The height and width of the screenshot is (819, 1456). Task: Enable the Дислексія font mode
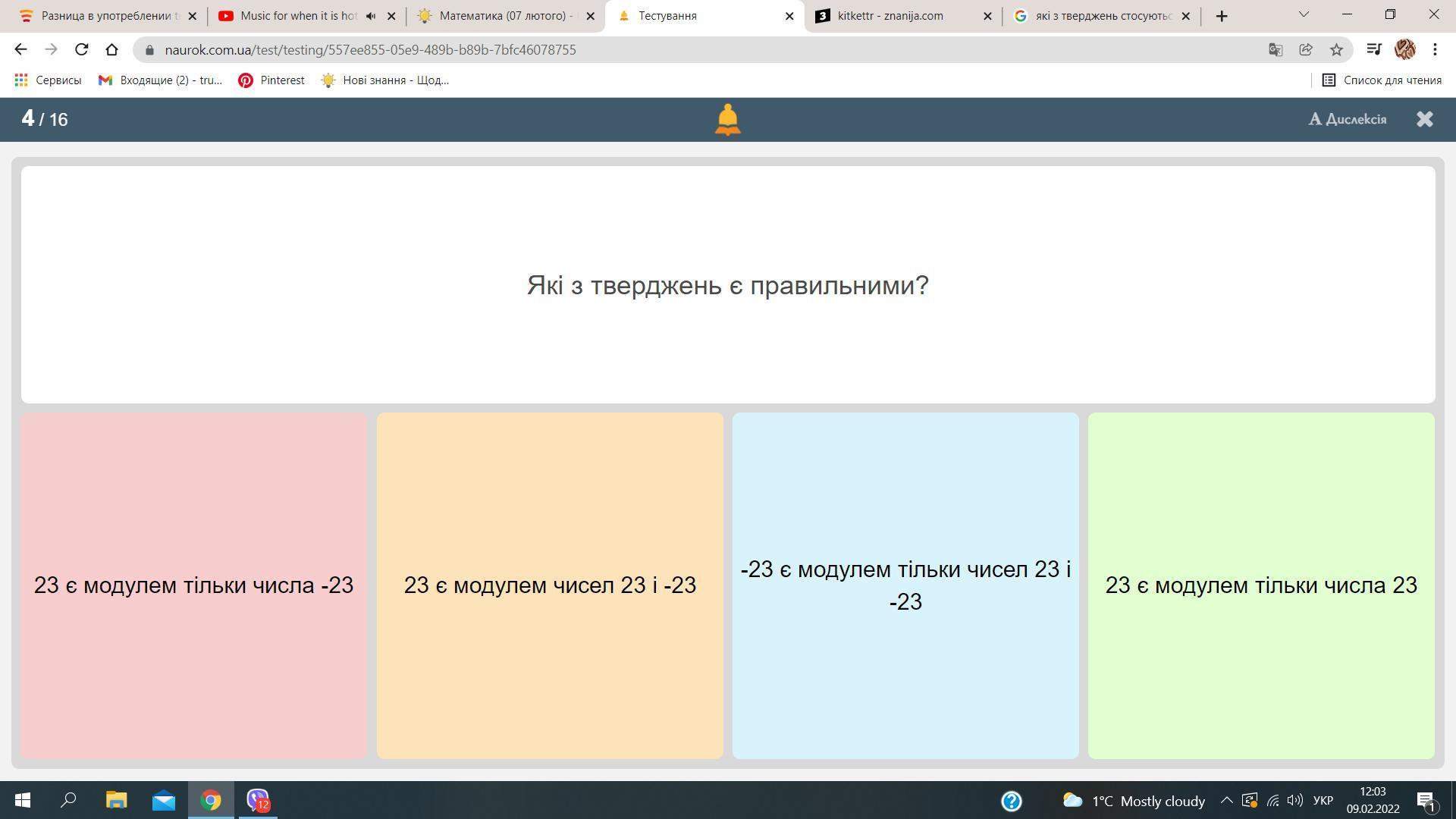1348,119
